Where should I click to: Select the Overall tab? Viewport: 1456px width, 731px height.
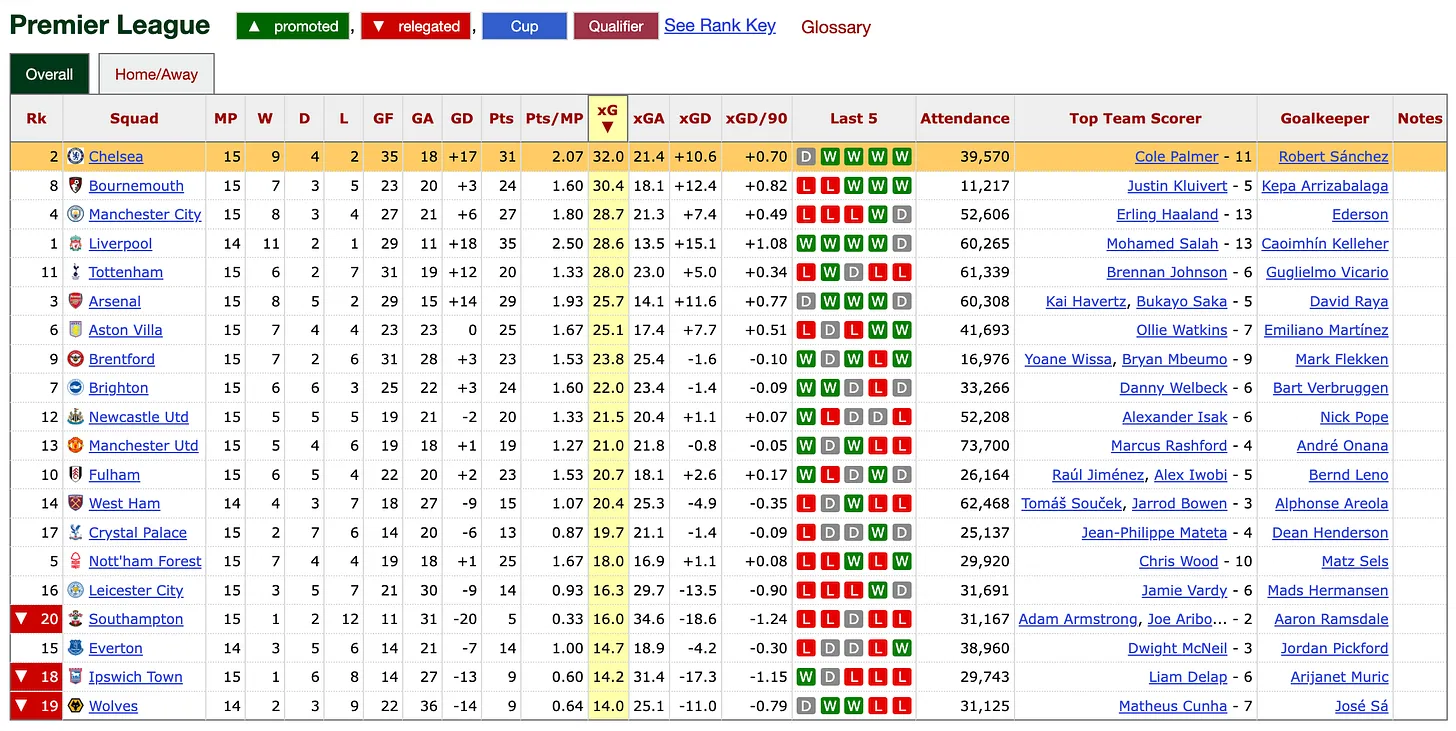point(49,74)
